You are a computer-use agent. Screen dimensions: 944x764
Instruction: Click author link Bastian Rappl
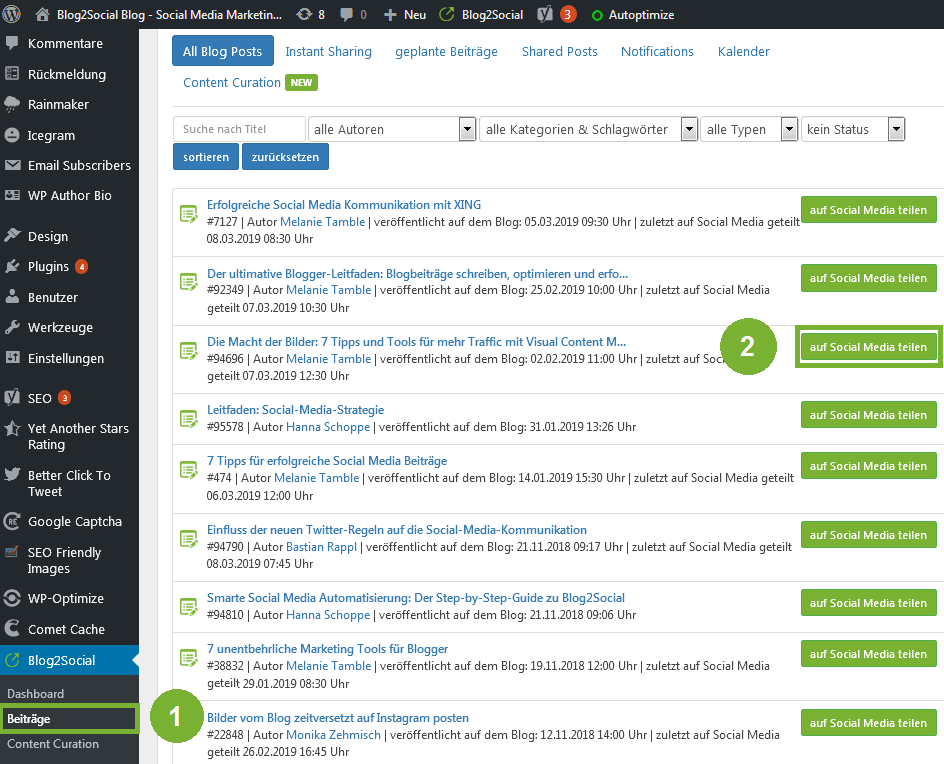point(321,547)
